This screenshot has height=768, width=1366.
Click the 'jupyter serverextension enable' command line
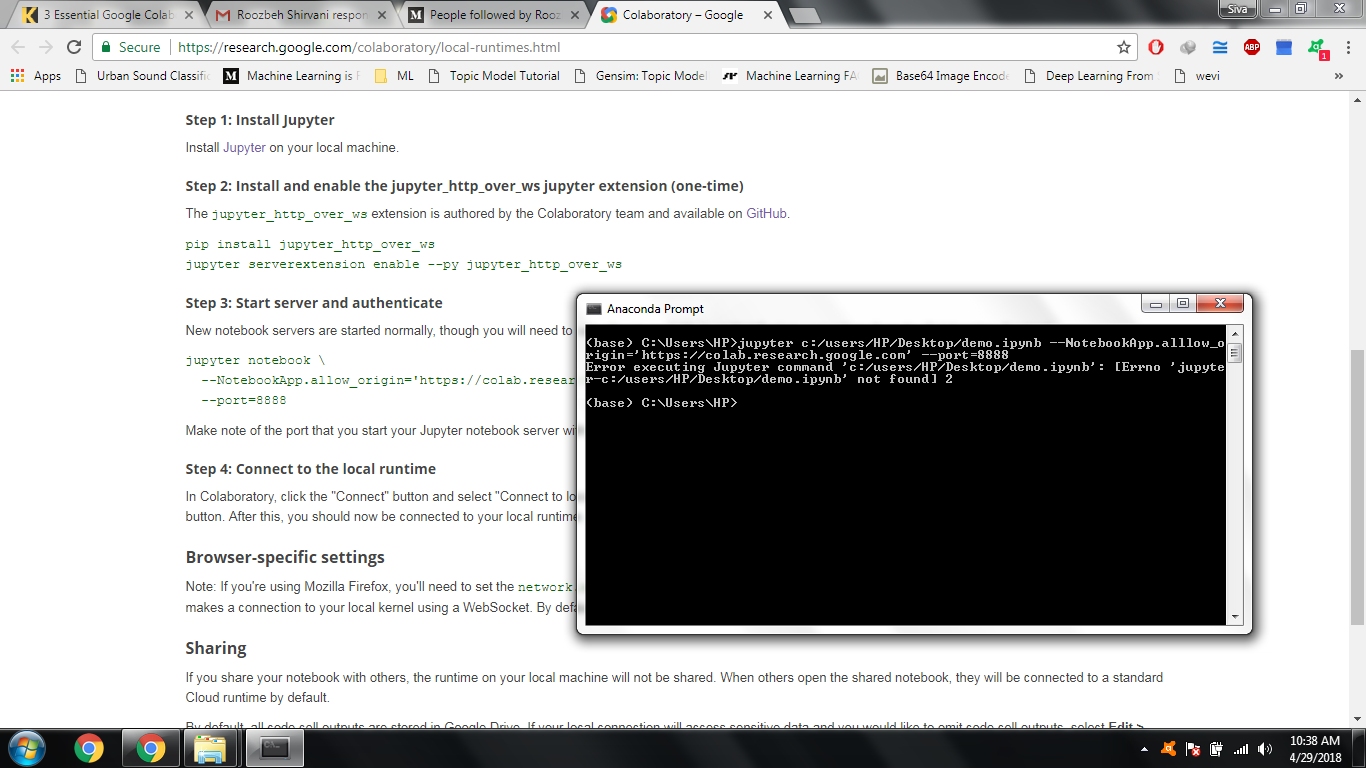(x=404, y=264)
